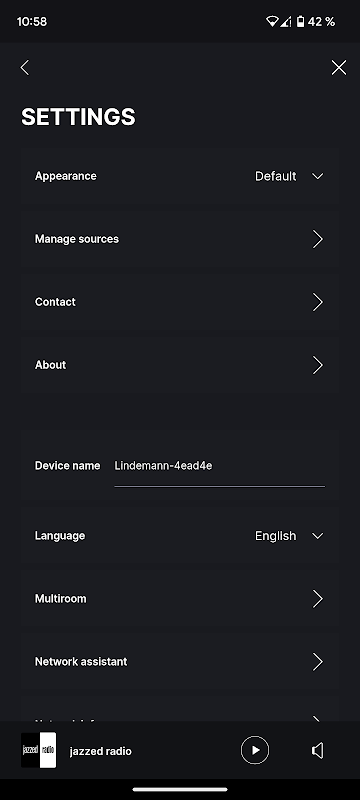Close settings with the X icon
This screenshot has width=360, height=800.
339,67
